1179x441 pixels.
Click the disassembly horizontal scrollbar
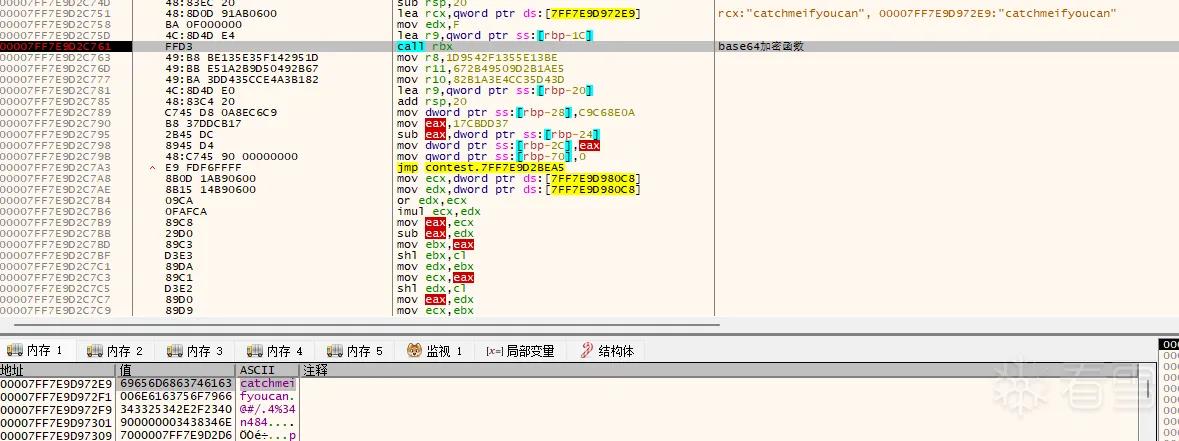359,325
